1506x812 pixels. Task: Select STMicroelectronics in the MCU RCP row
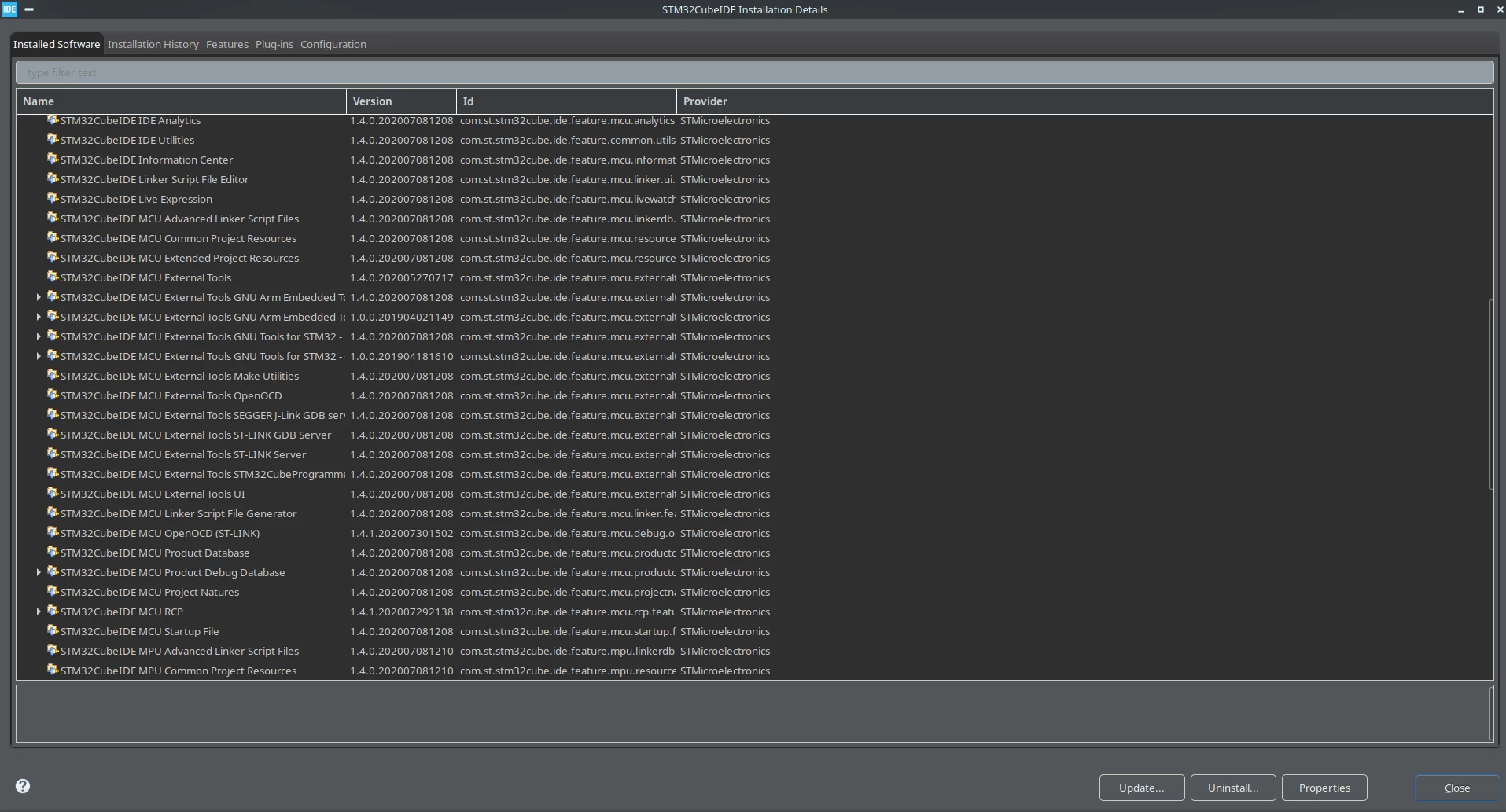click(x=725, y=612)
